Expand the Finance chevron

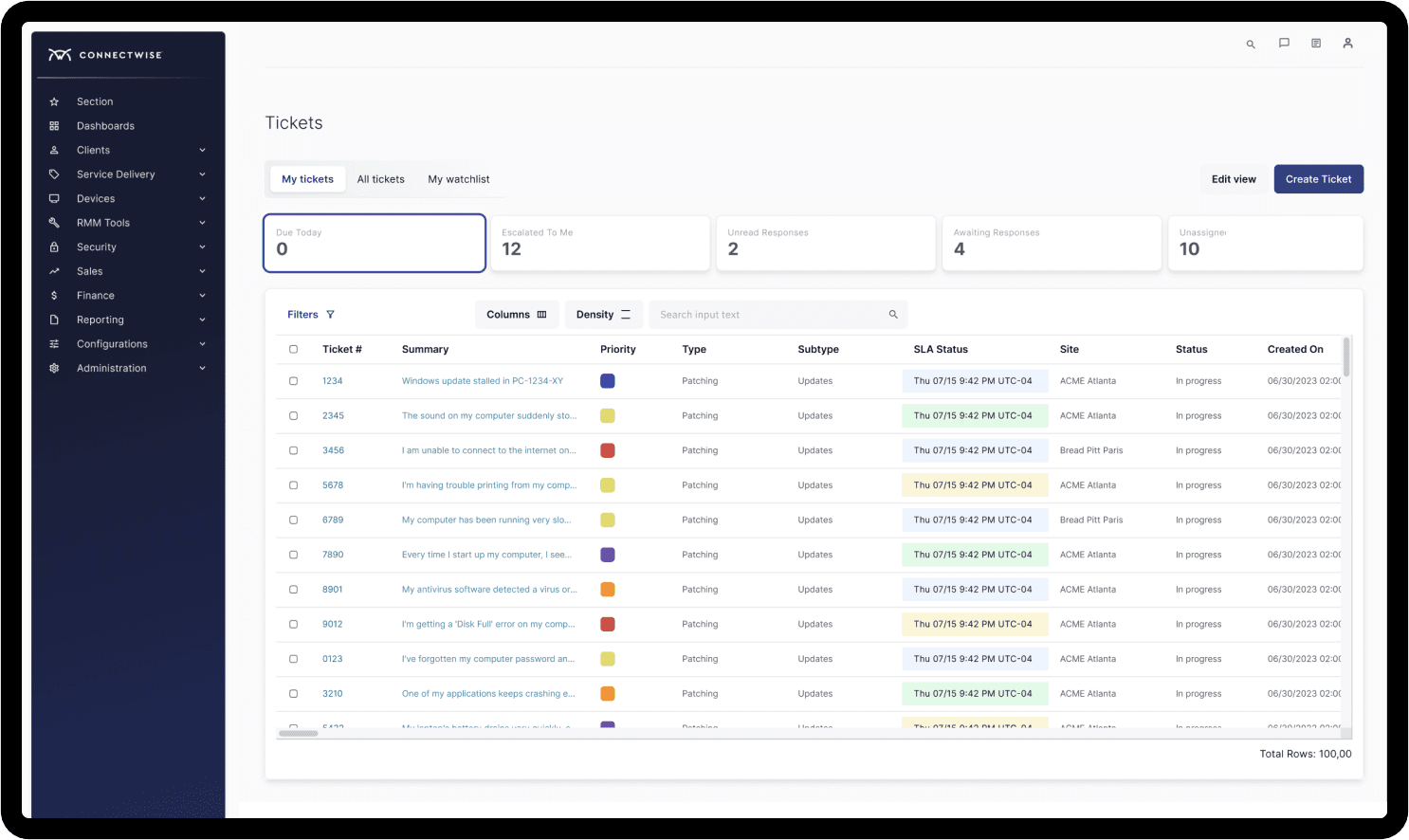203,296
